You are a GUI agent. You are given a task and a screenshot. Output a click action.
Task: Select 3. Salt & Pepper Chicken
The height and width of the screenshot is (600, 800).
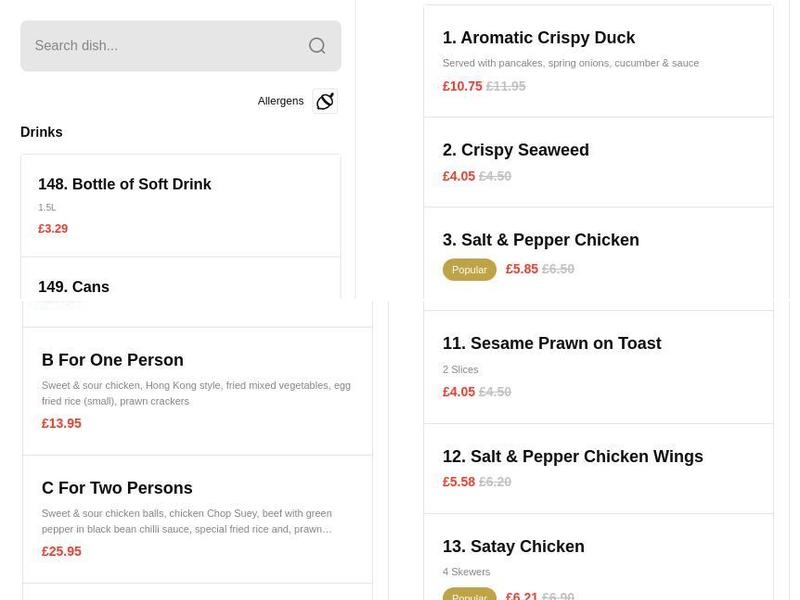[541, 240]
